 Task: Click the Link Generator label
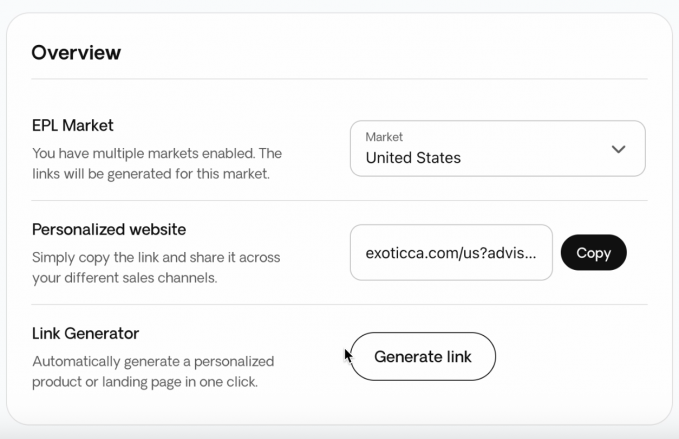(x=85, y=334)
